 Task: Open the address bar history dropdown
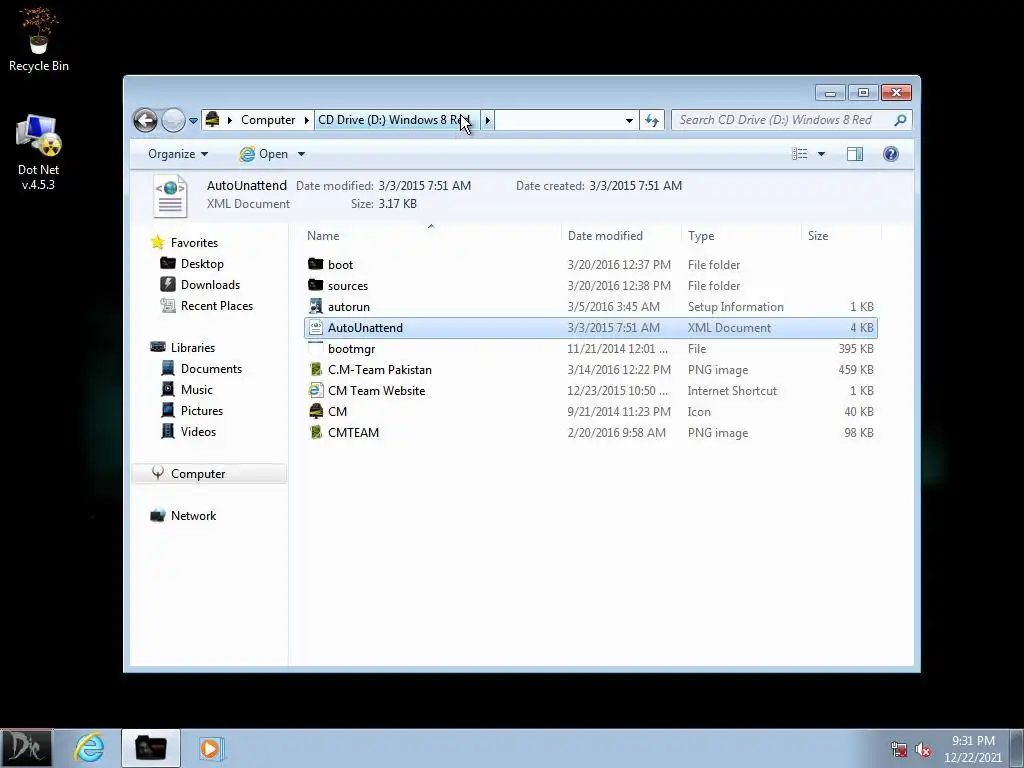coord(629,121)
